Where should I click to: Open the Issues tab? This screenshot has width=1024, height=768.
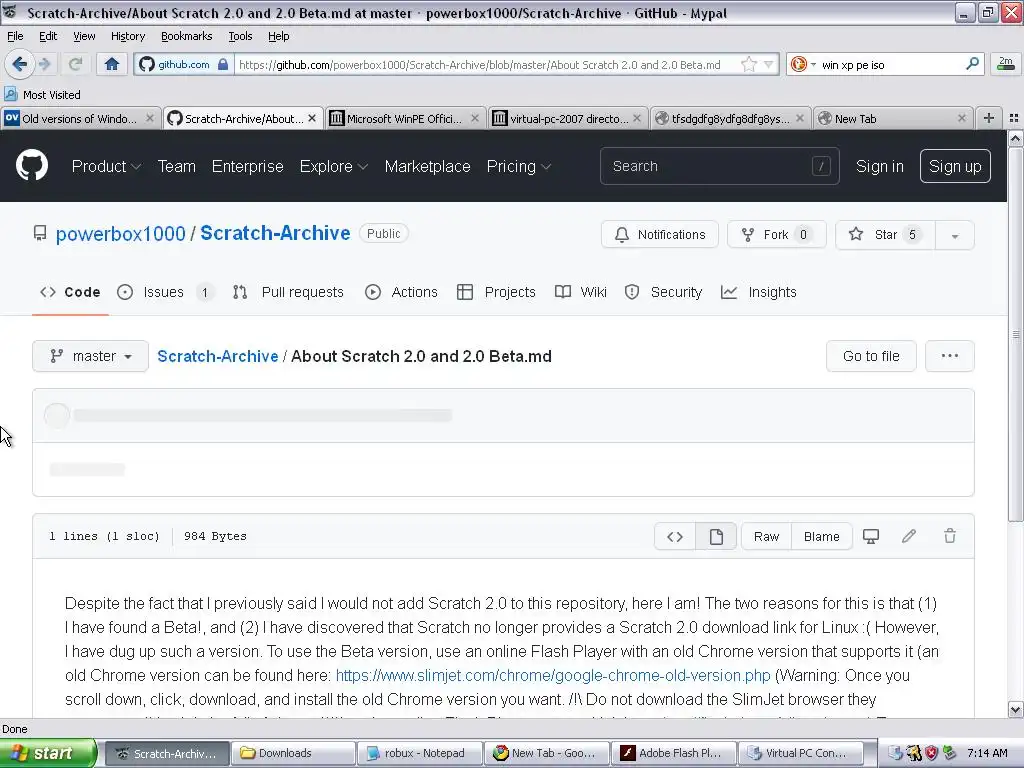click(165, 292)
